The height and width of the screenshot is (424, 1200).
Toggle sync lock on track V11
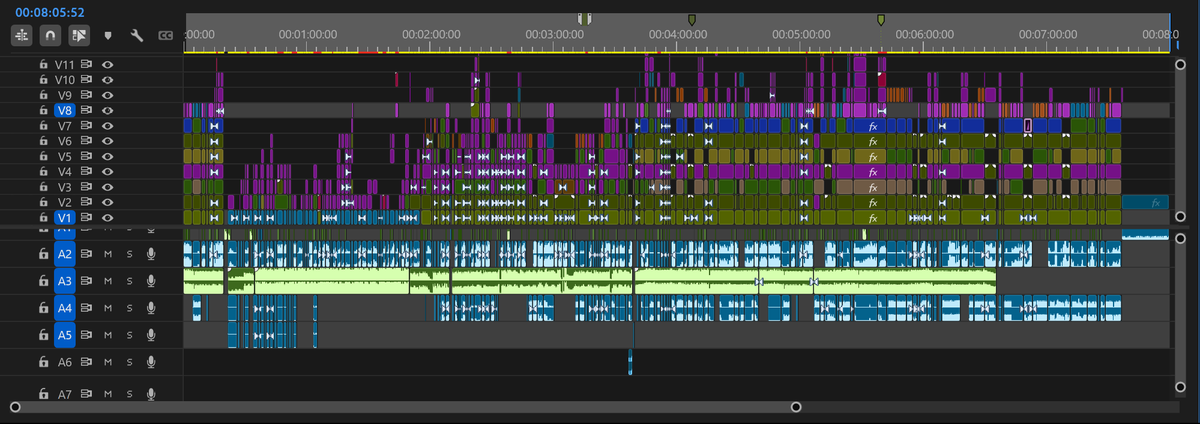point(88,64)
